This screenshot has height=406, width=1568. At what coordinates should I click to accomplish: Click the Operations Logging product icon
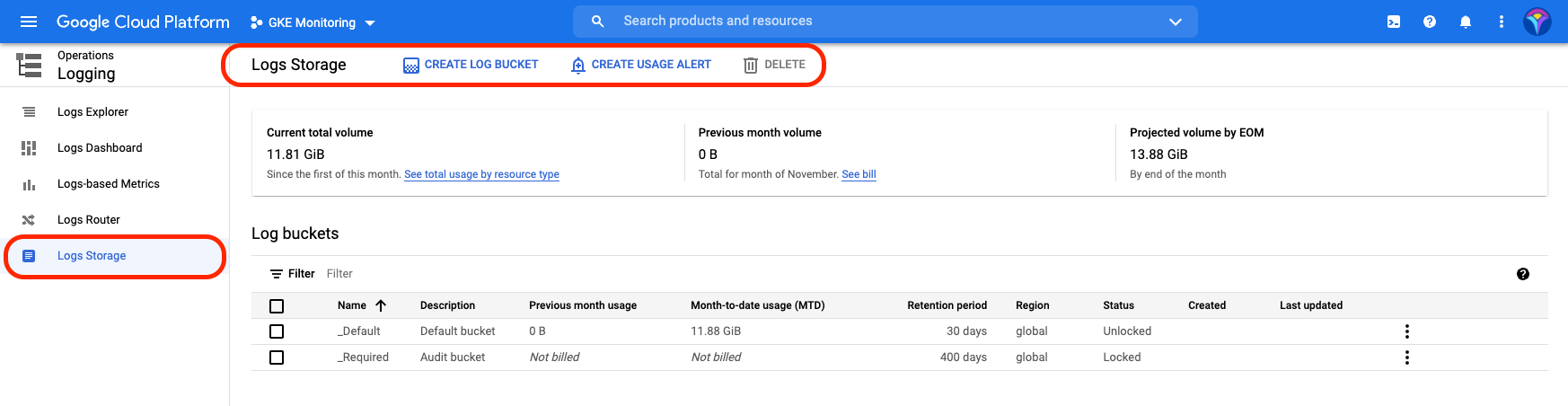click(x=29, y=65)
